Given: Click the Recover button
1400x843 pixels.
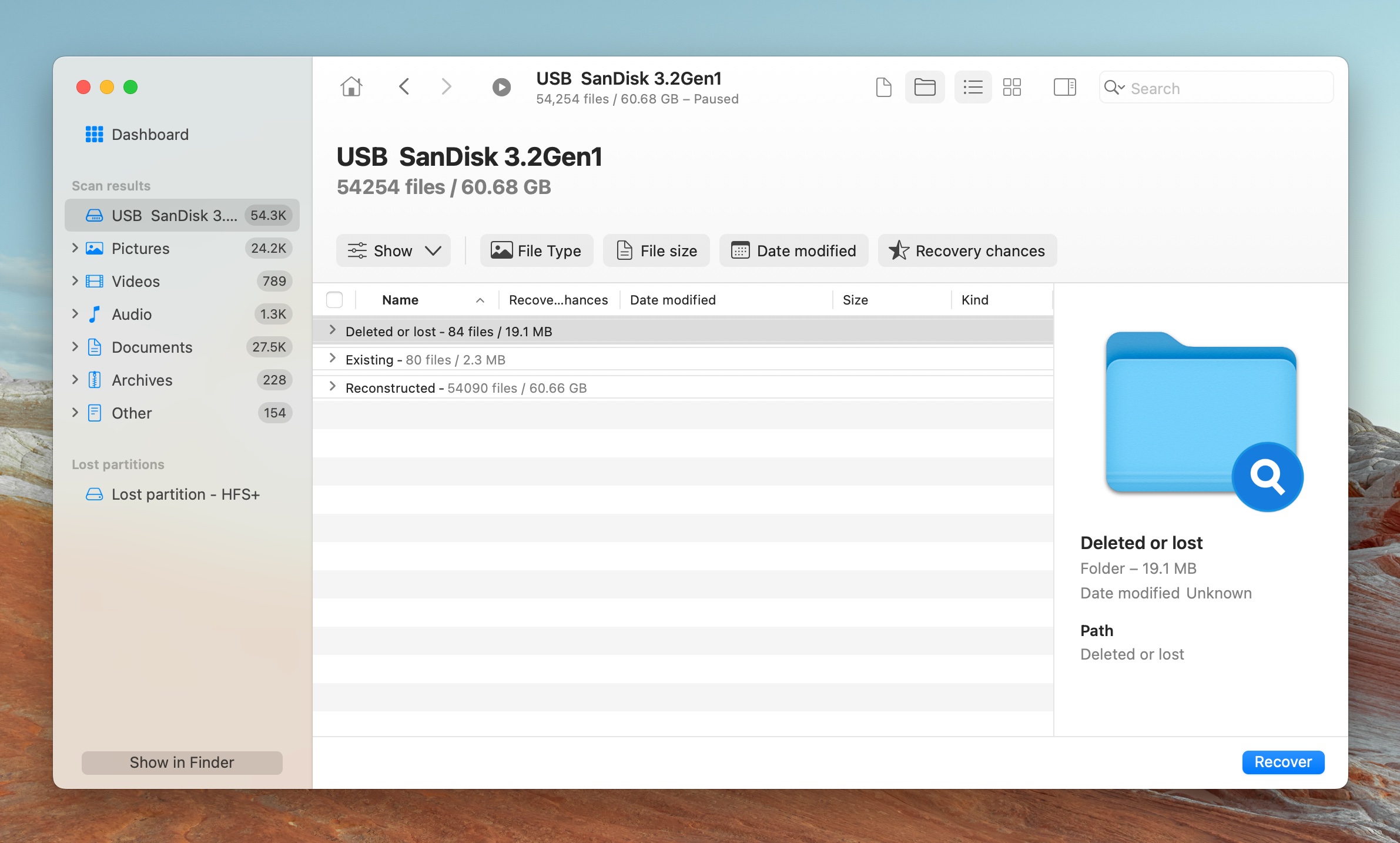Looking at the screenshot, I should point(1282,762).
